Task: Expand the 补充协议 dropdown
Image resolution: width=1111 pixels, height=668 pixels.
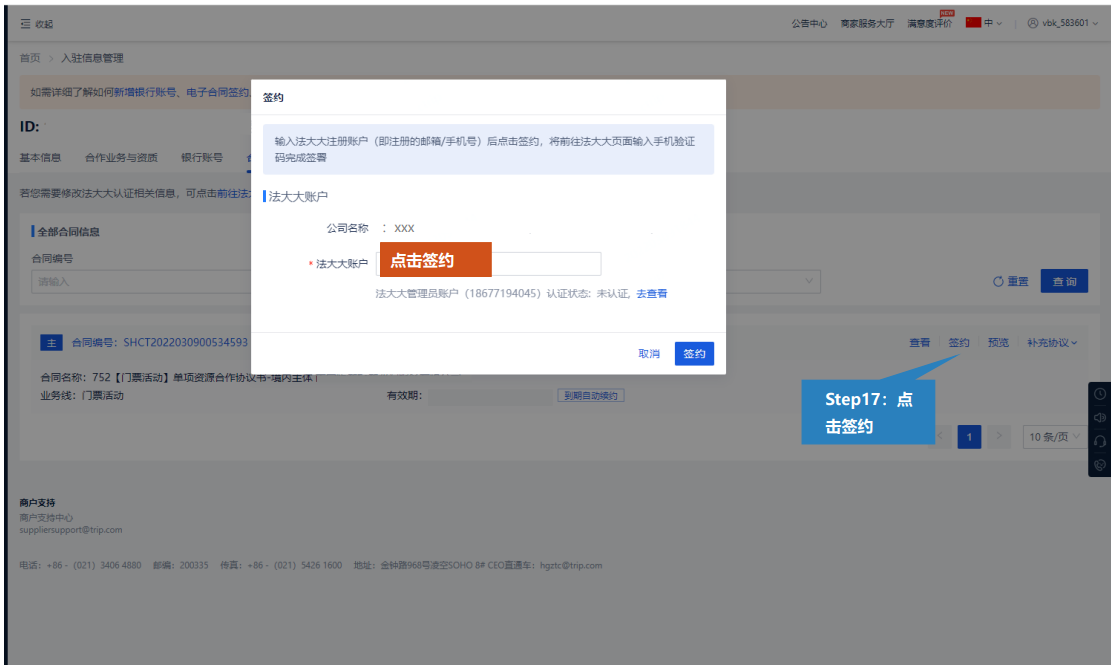Action: pyautogui.click(x=1051, y=343)
